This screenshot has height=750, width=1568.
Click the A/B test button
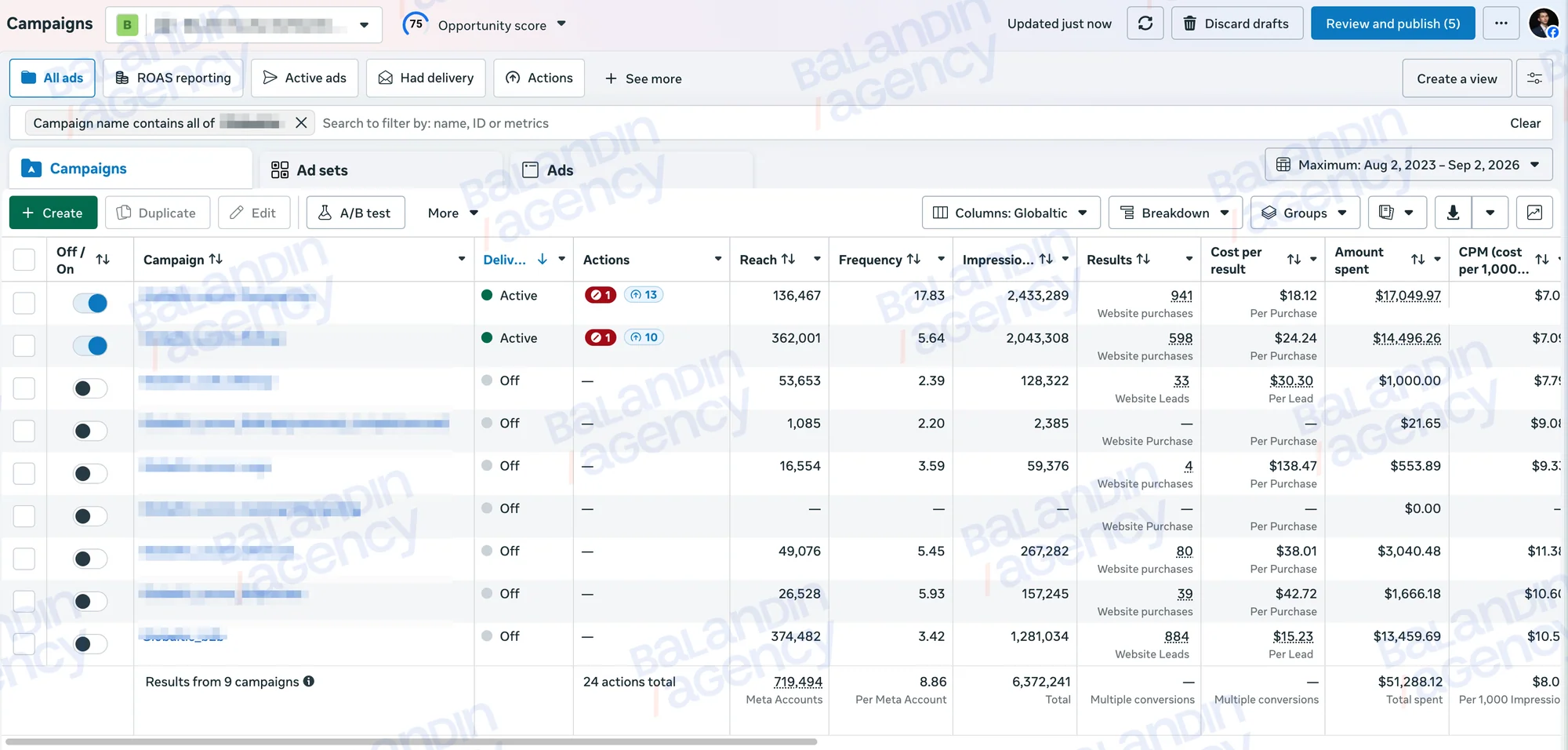355,213
